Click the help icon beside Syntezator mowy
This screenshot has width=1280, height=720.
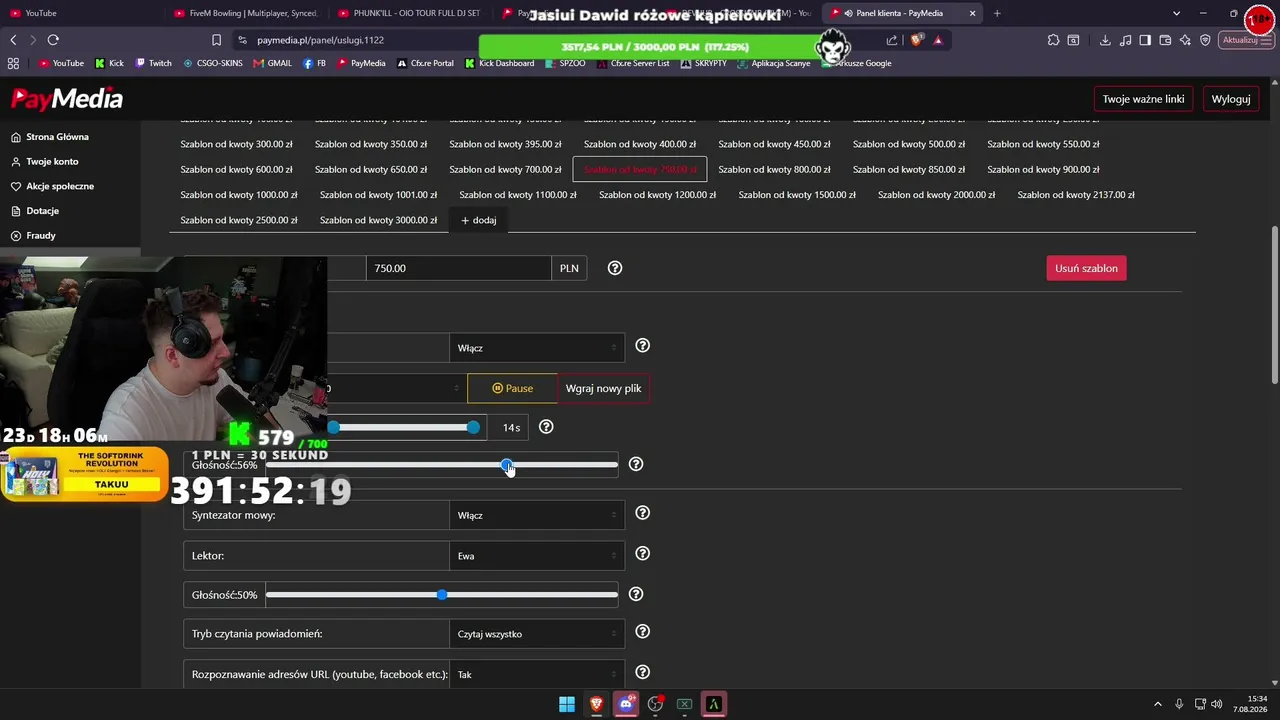(643, 513)
